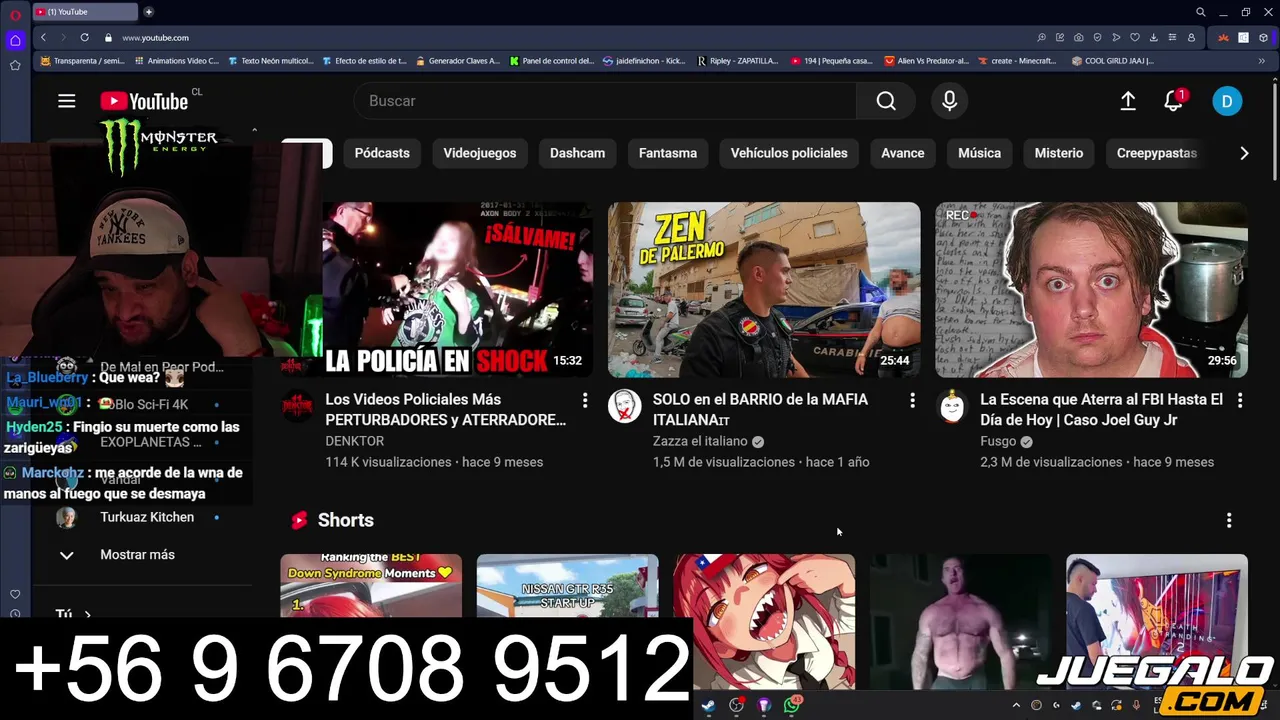1280x720 pixels.
Task: Open the YouTube hamburger guide menu
Action: point(67,101)
